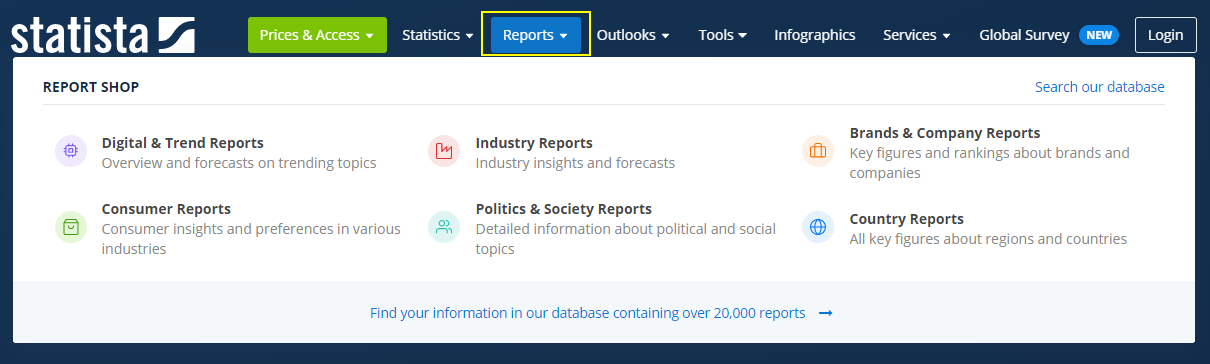
Task: Click the Consumer Reports shopping bag icon
Action: [70, 227]
